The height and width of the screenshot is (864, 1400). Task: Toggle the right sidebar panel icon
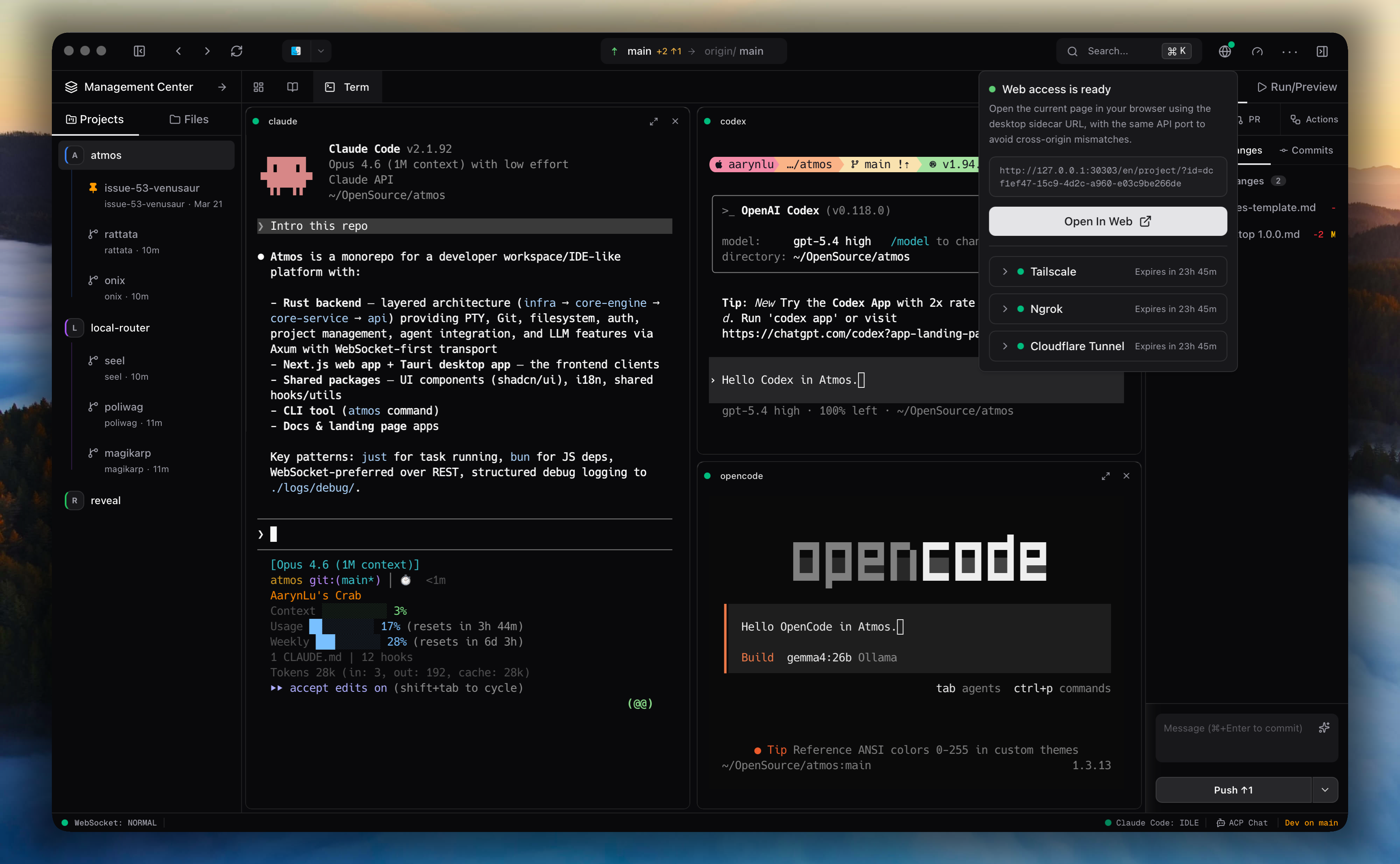pos(1322,51)
